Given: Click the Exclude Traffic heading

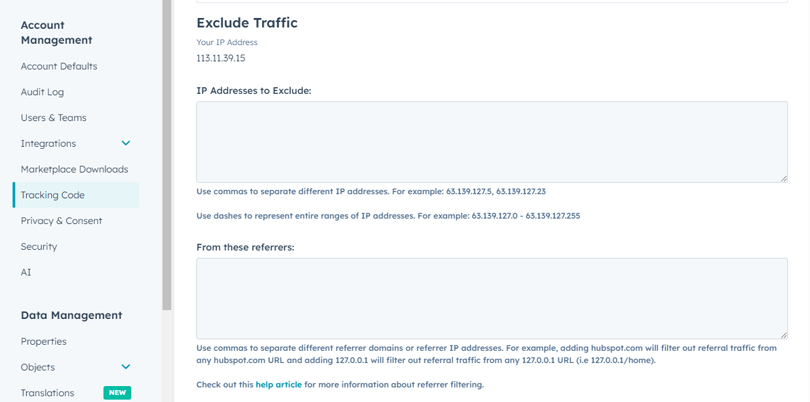Looking at the screenshot, I should [x=247, y=23].
